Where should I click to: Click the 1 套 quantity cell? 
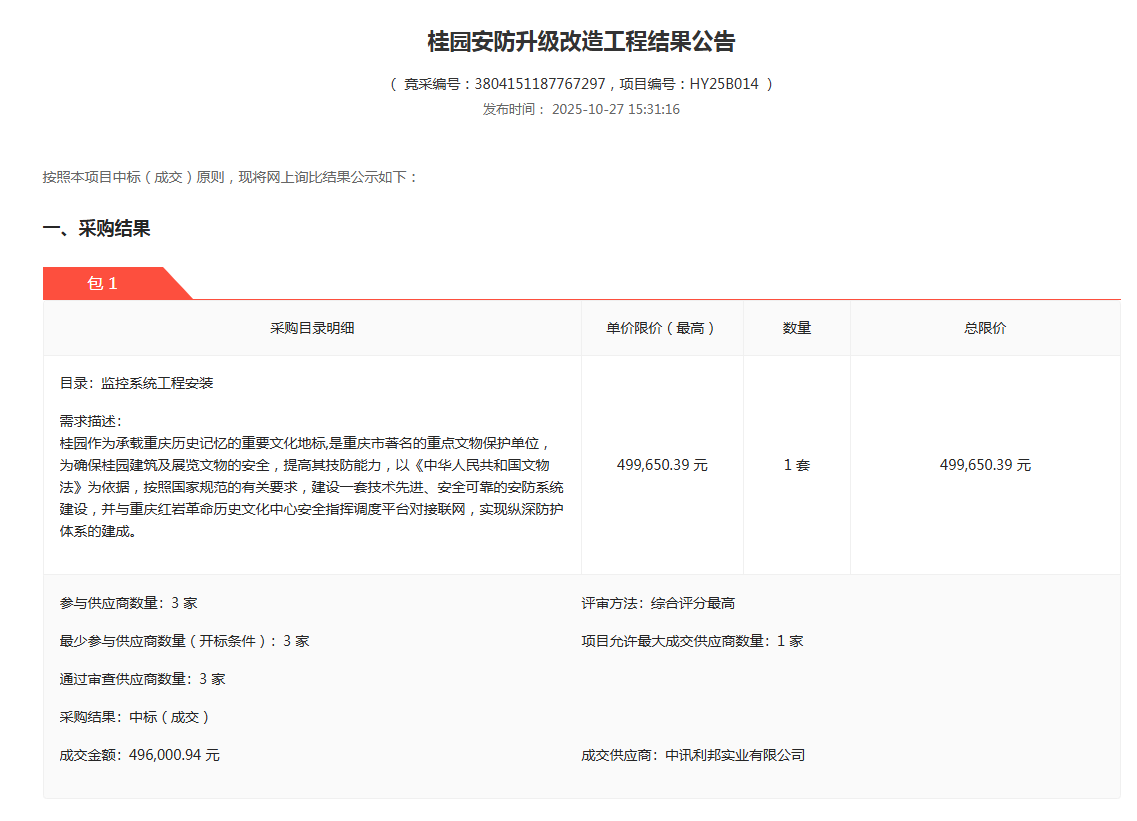pos(796,465)
